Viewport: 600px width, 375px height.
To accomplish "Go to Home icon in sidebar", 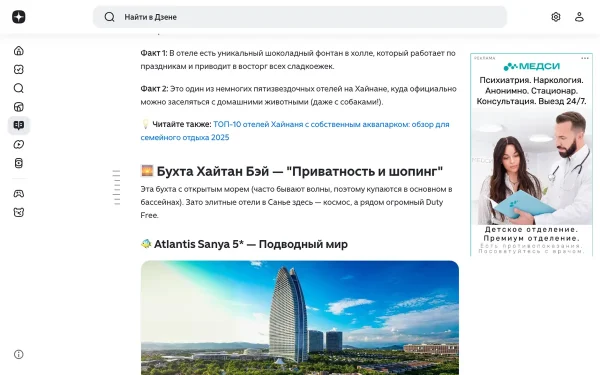I will click(18, 51).
